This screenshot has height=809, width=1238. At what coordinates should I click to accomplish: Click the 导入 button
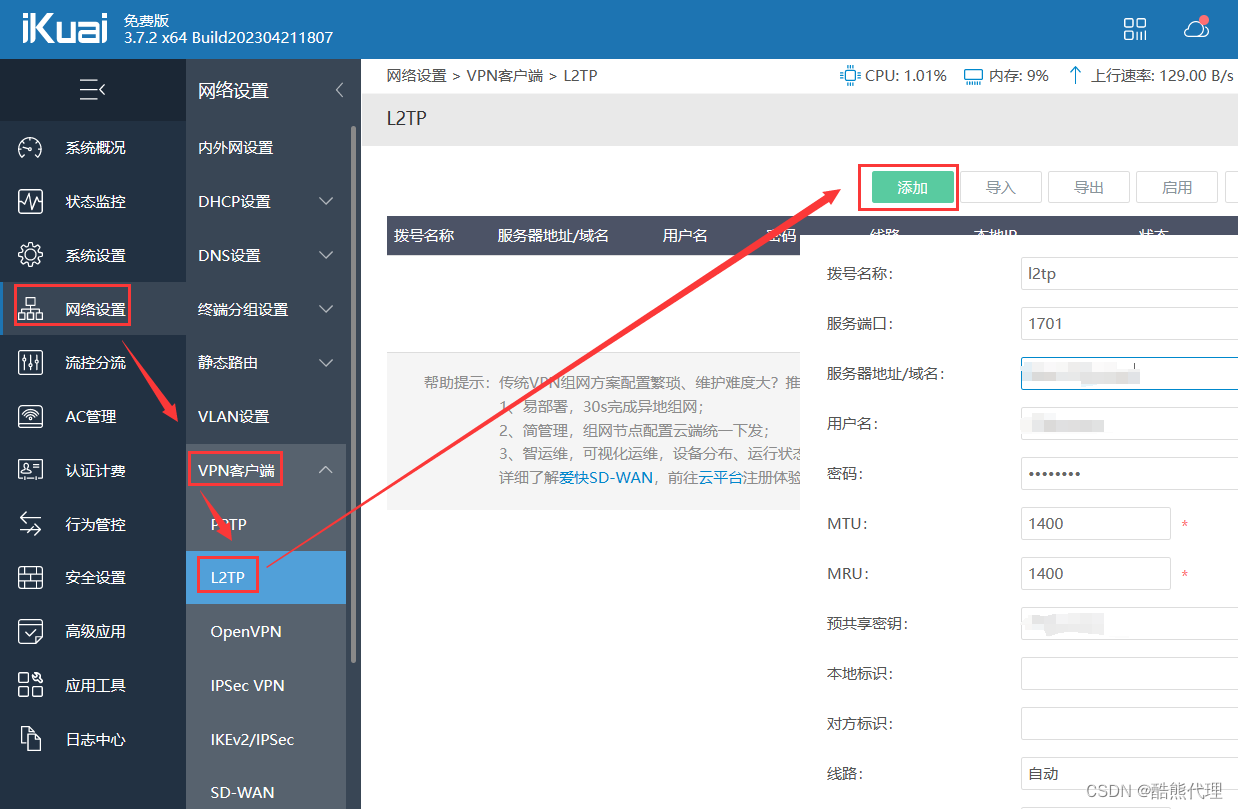(1001, 187)
